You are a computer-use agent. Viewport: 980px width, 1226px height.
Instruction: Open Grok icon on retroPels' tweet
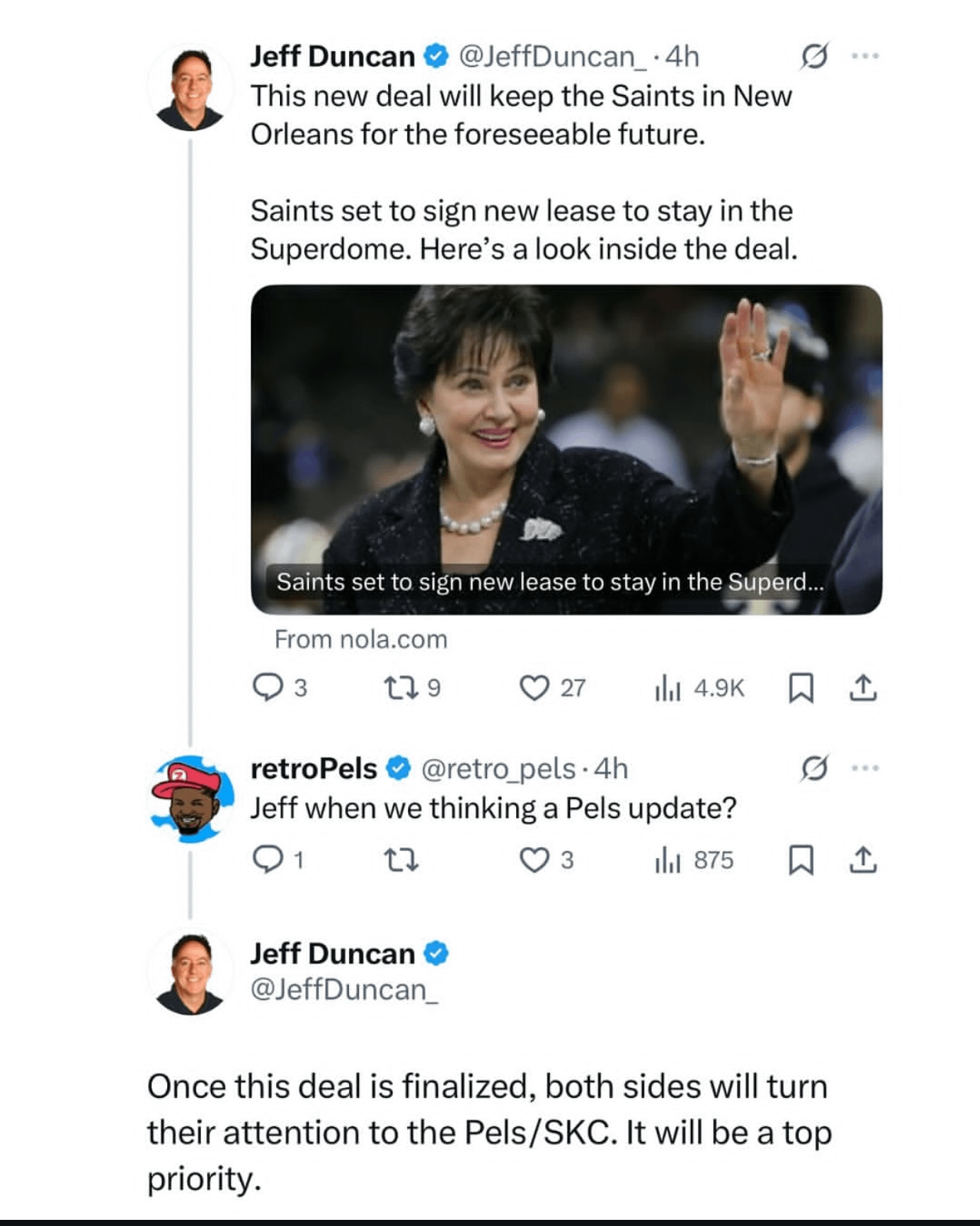814,767
